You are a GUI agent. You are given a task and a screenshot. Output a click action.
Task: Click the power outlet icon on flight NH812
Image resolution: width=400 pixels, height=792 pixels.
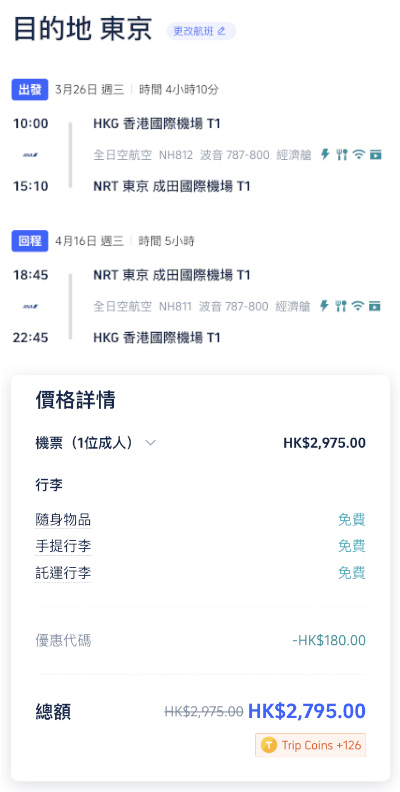(325, 155)
